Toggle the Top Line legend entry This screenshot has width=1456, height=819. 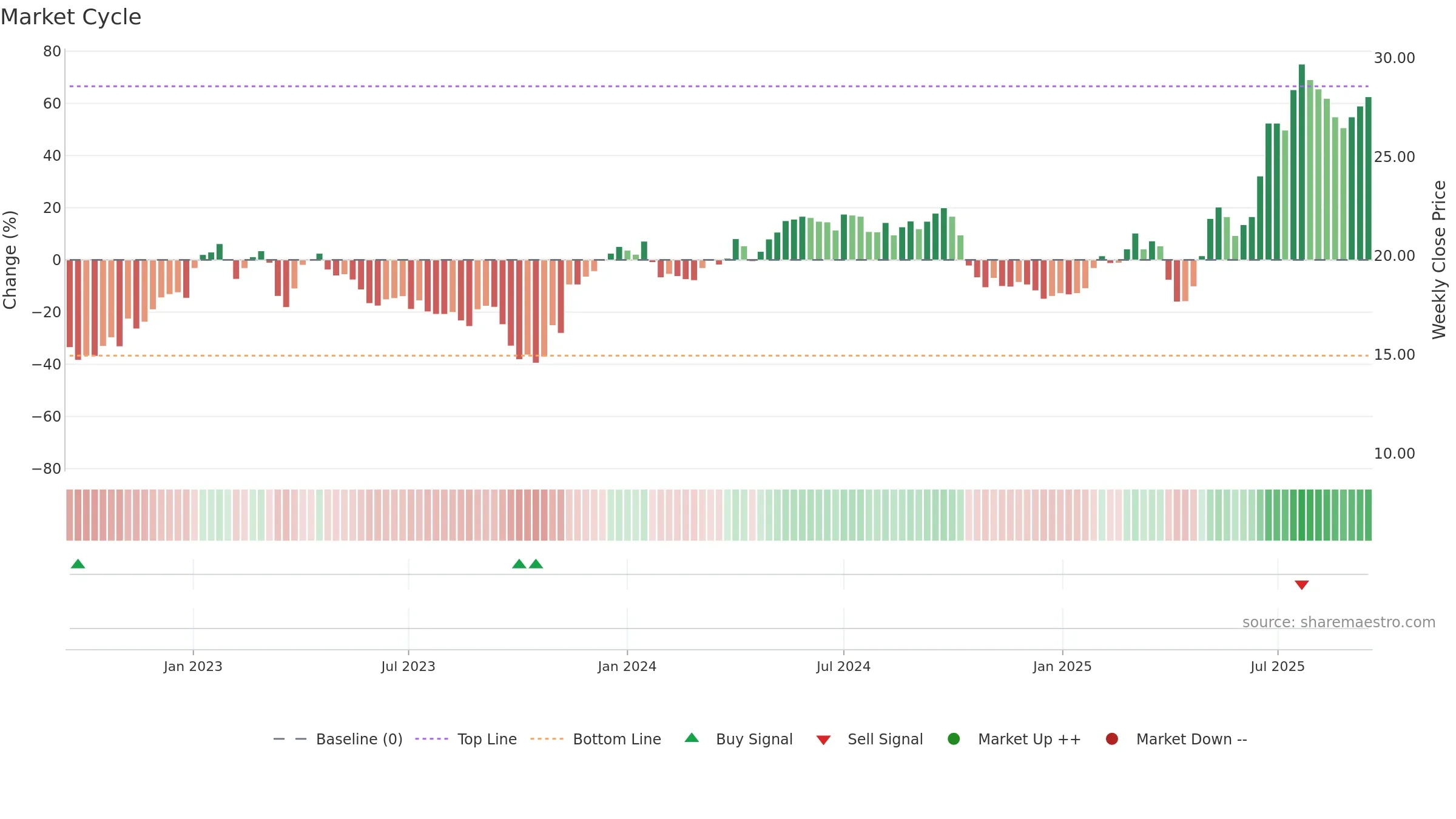pyautogui.click(x=466, y=739)
